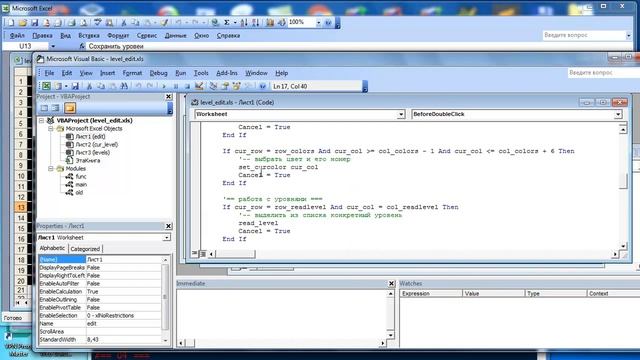The height and width of the screenshot is (360, 640).
Task: Click Format Painter brush in Excel toolbar
Action: [164, 22]
